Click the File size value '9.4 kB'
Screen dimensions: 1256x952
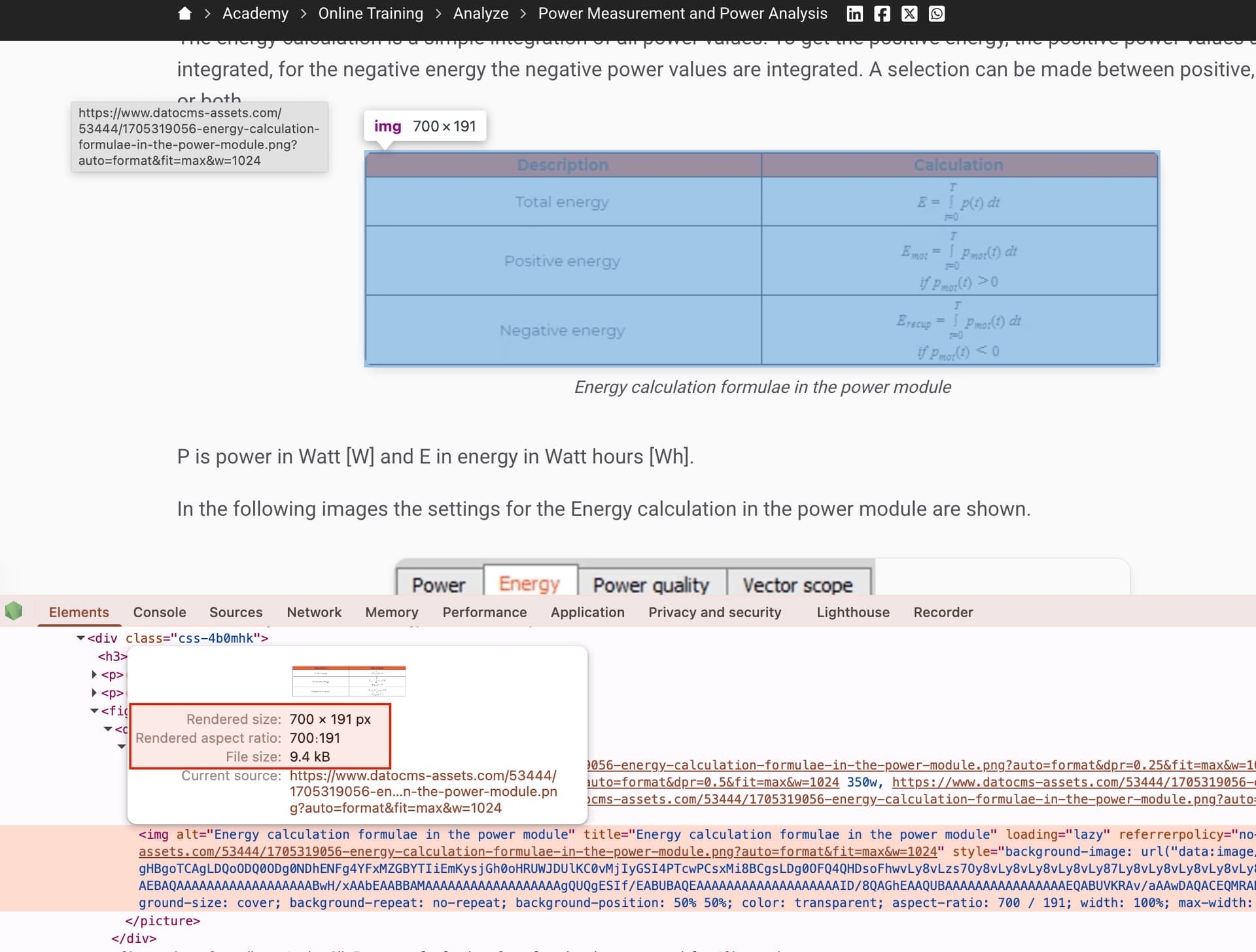click(309, 756)
